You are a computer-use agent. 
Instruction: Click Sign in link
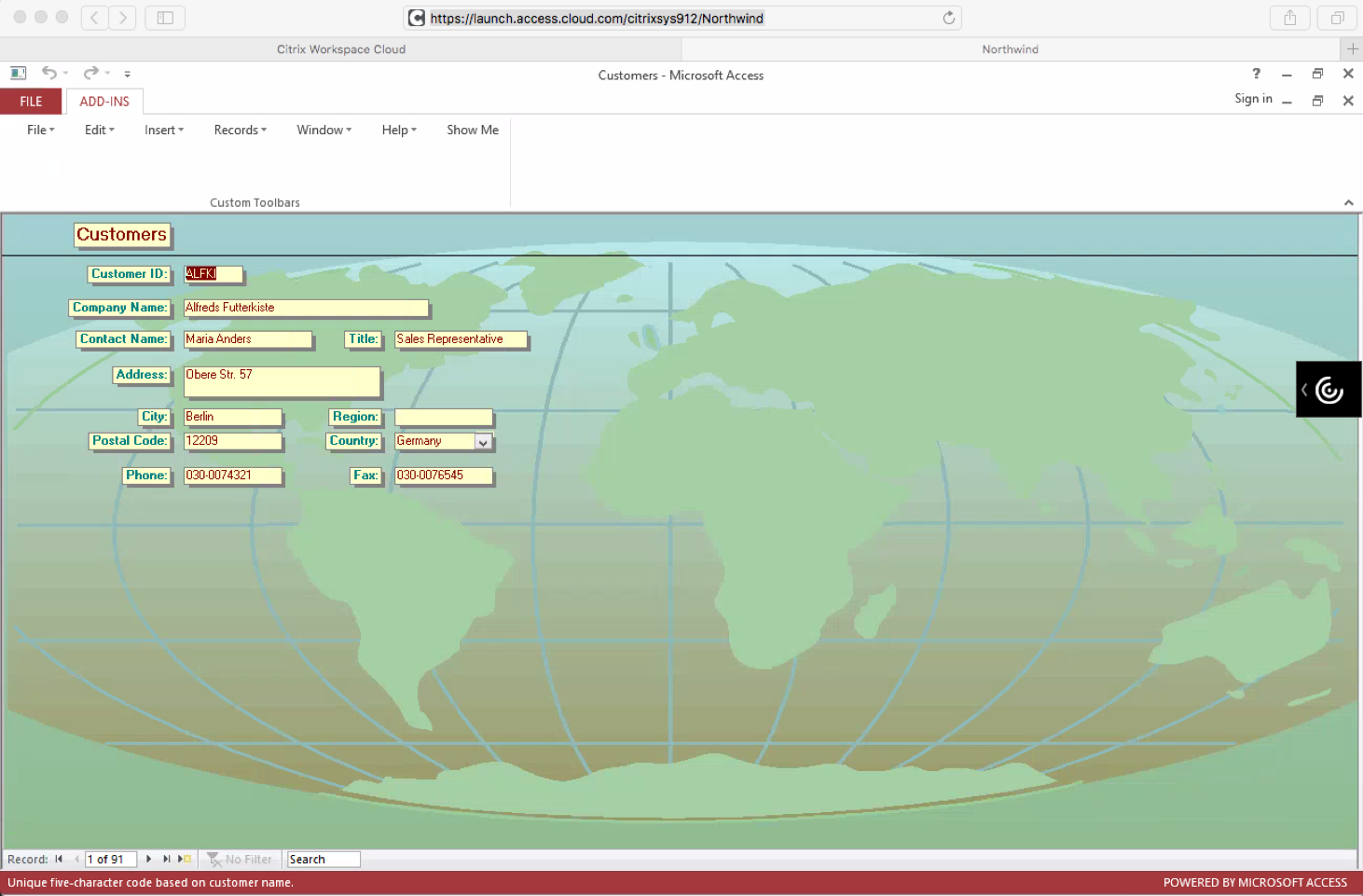coord(1253,99)
